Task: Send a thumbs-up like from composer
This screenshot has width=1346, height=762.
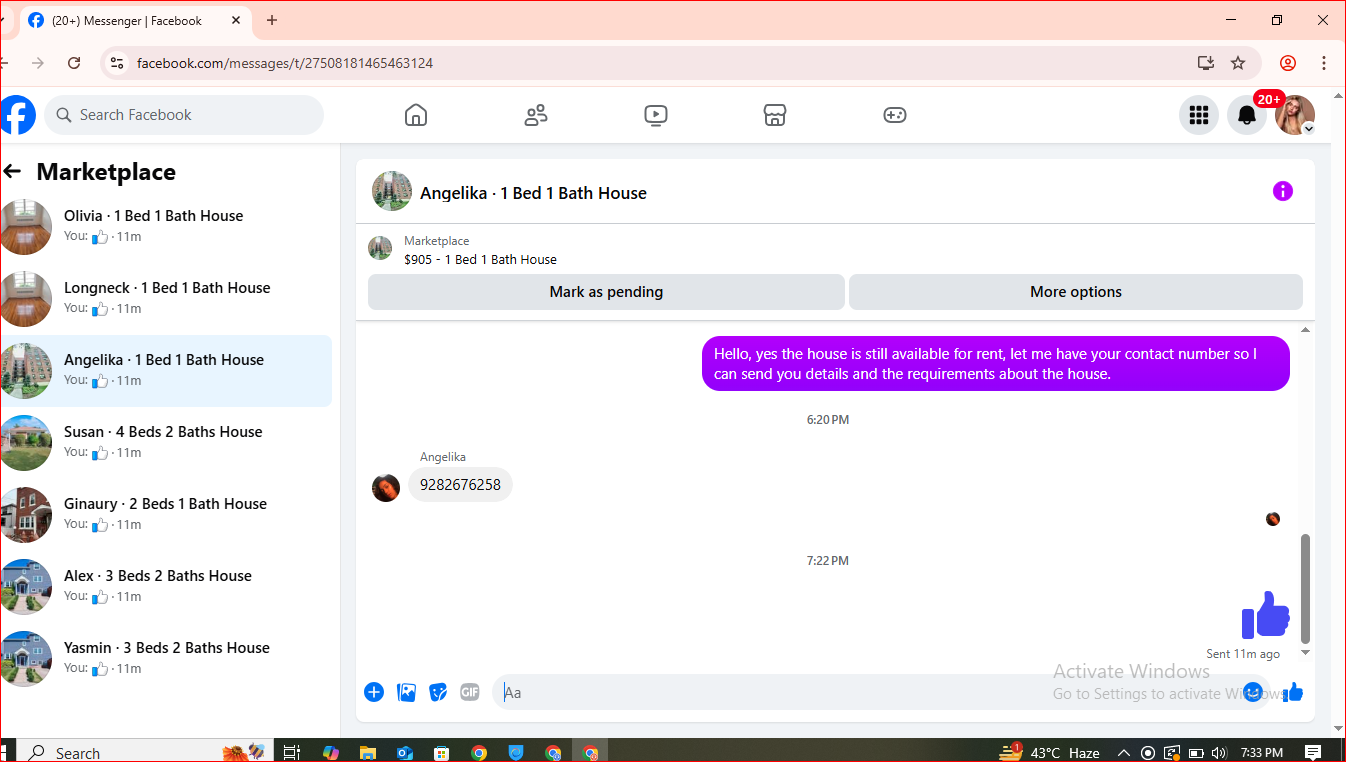Action: point(1293,692)
